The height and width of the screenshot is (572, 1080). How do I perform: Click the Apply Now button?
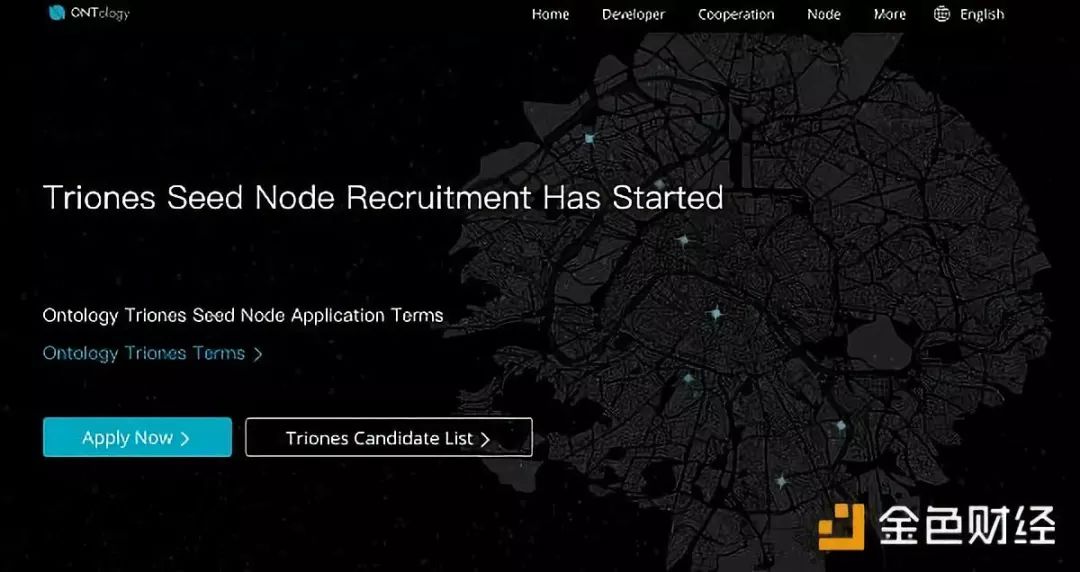(x=137, y=438)
